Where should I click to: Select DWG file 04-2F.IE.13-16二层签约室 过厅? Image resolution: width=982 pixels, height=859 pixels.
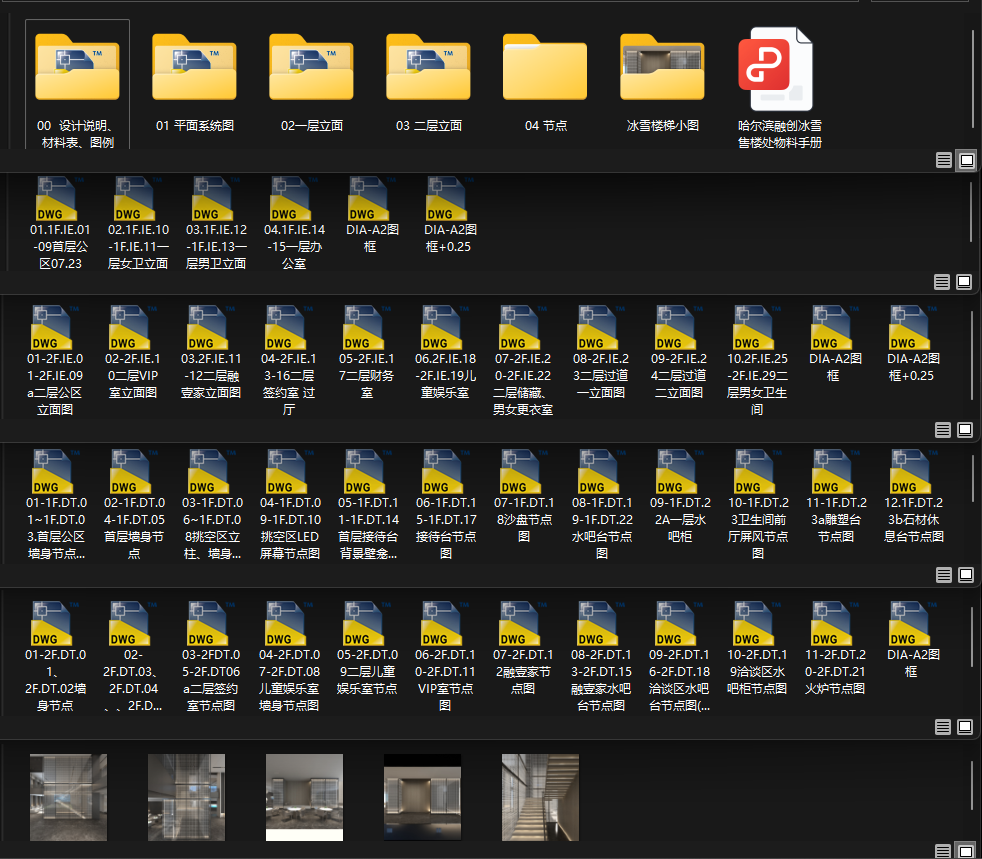point(289,361)
